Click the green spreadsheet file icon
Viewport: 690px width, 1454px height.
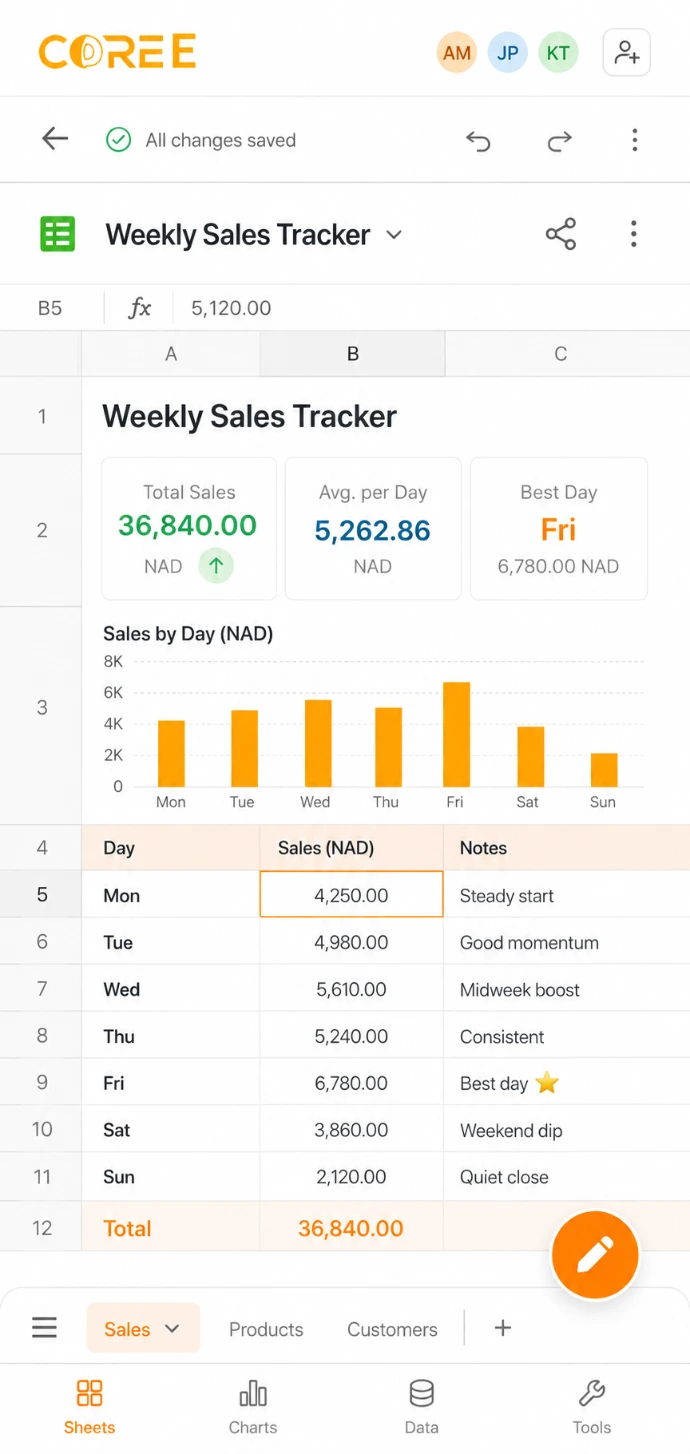[x=58, y=234]
